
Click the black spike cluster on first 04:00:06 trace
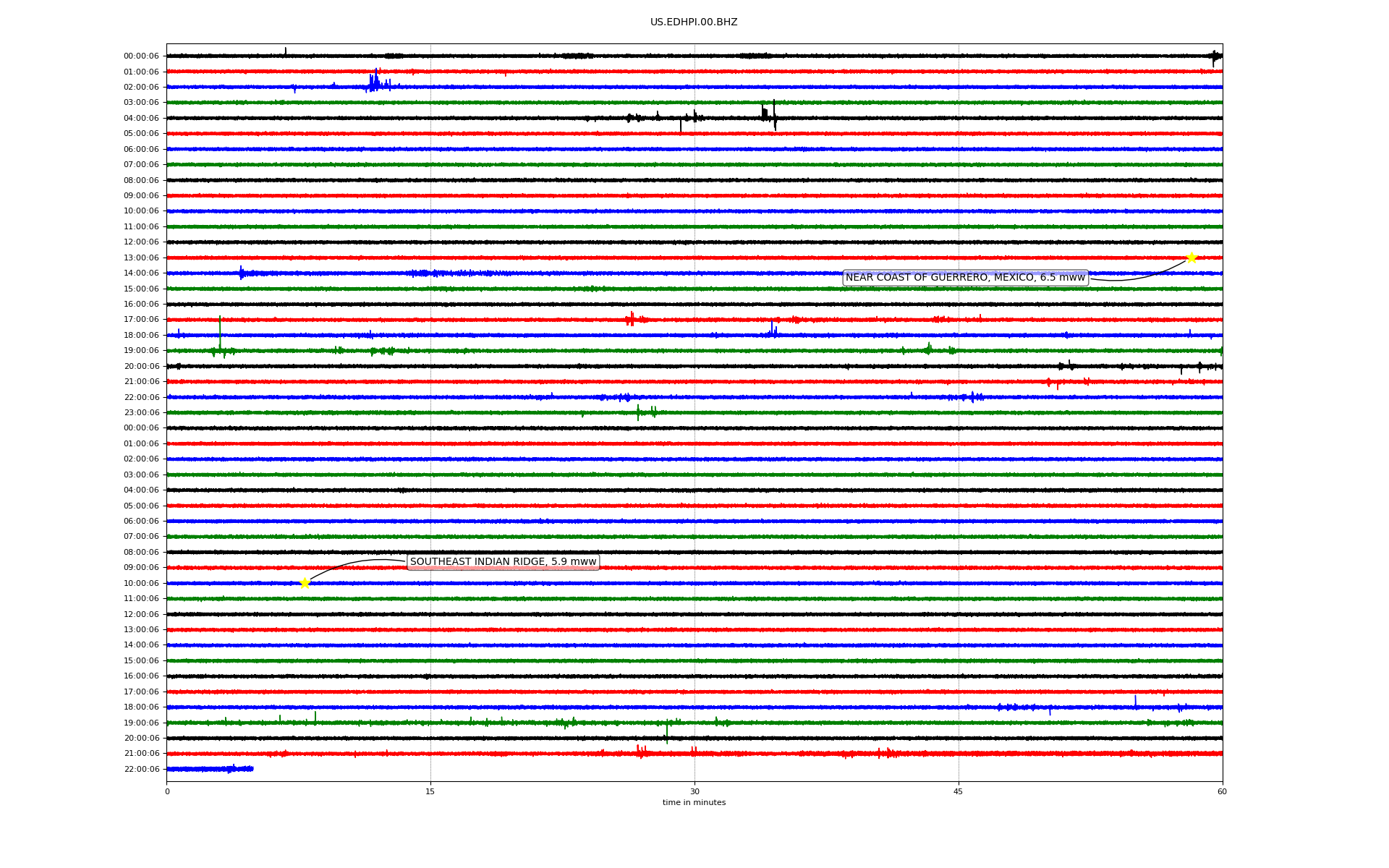[768, 114]
